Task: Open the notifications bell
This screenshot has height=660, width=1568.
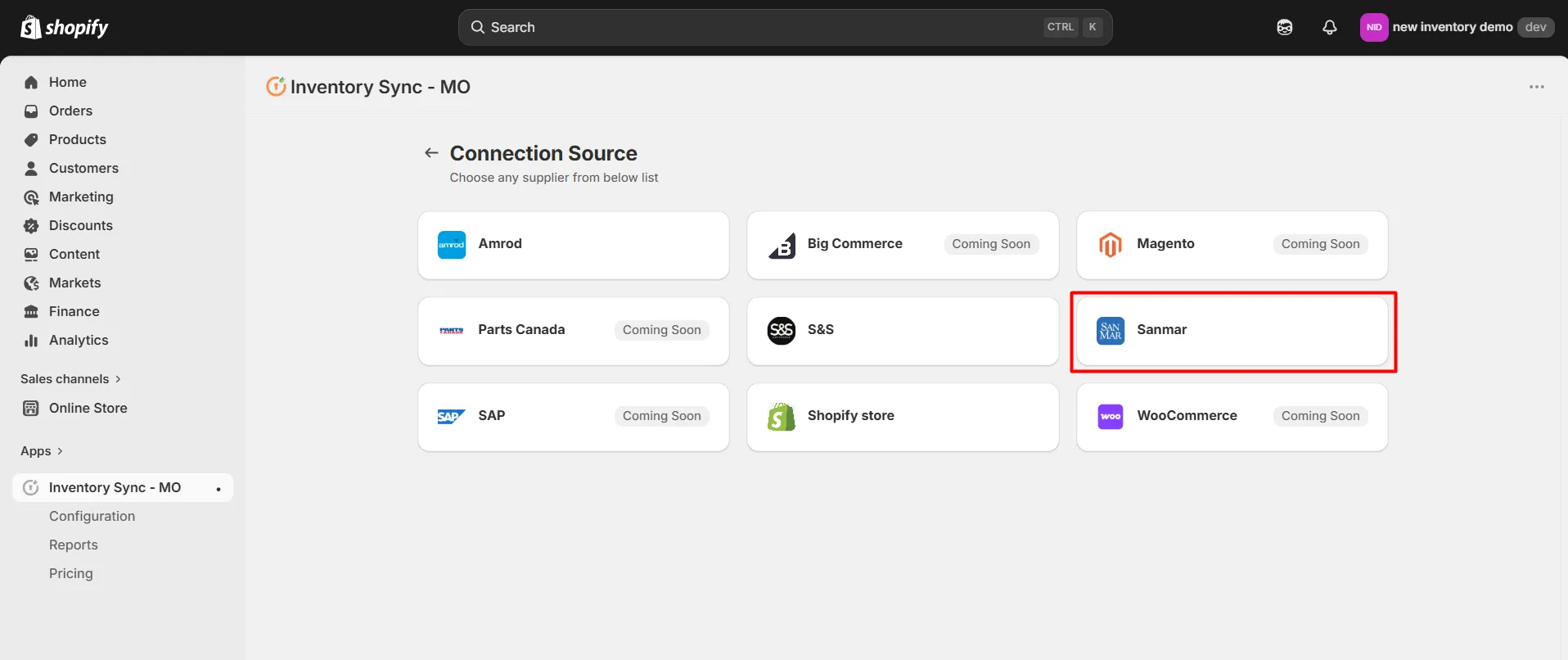Action: pyautogui.click(x=1330, y=27)
